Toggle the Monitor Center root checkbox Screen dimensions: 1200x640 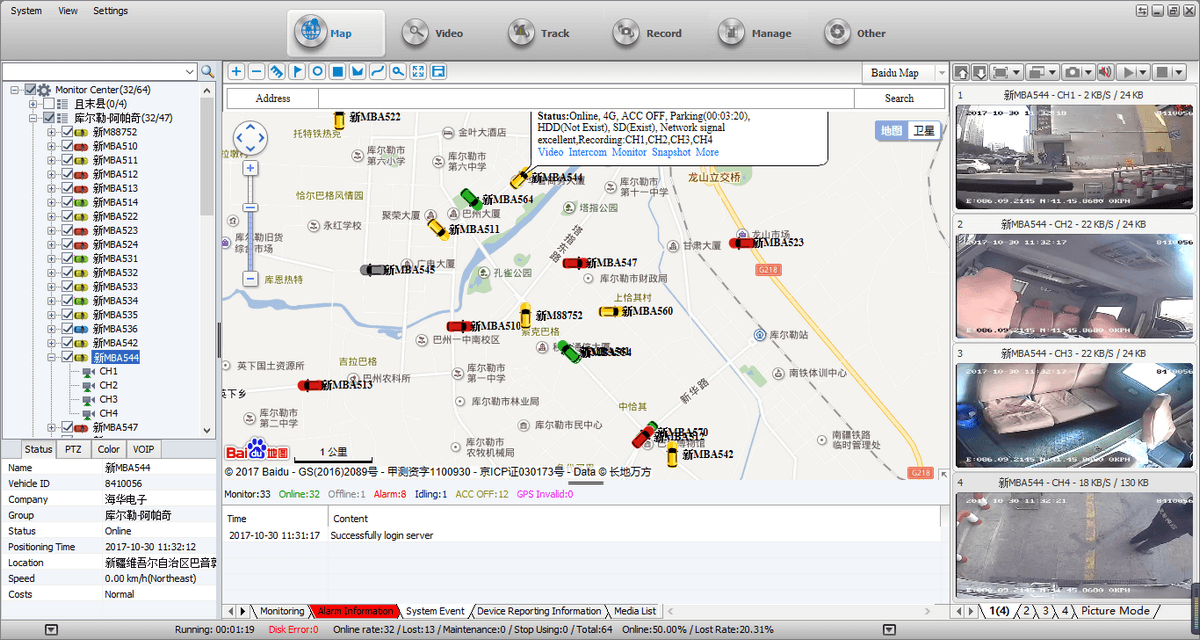31,90
